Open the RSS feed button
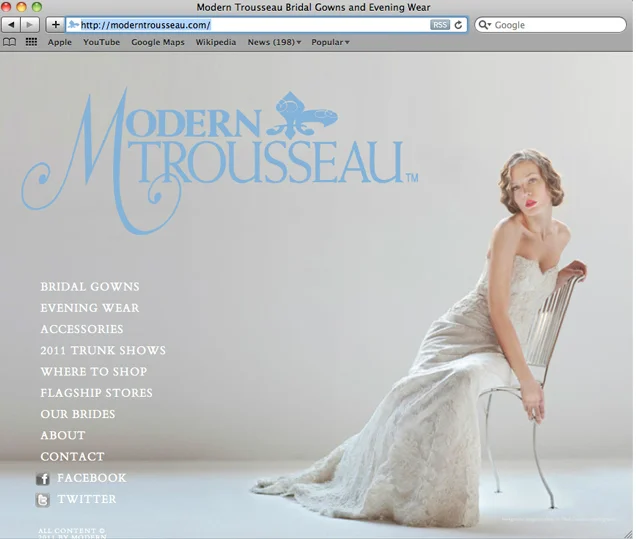Screen dimensions: 636x539 440,25
